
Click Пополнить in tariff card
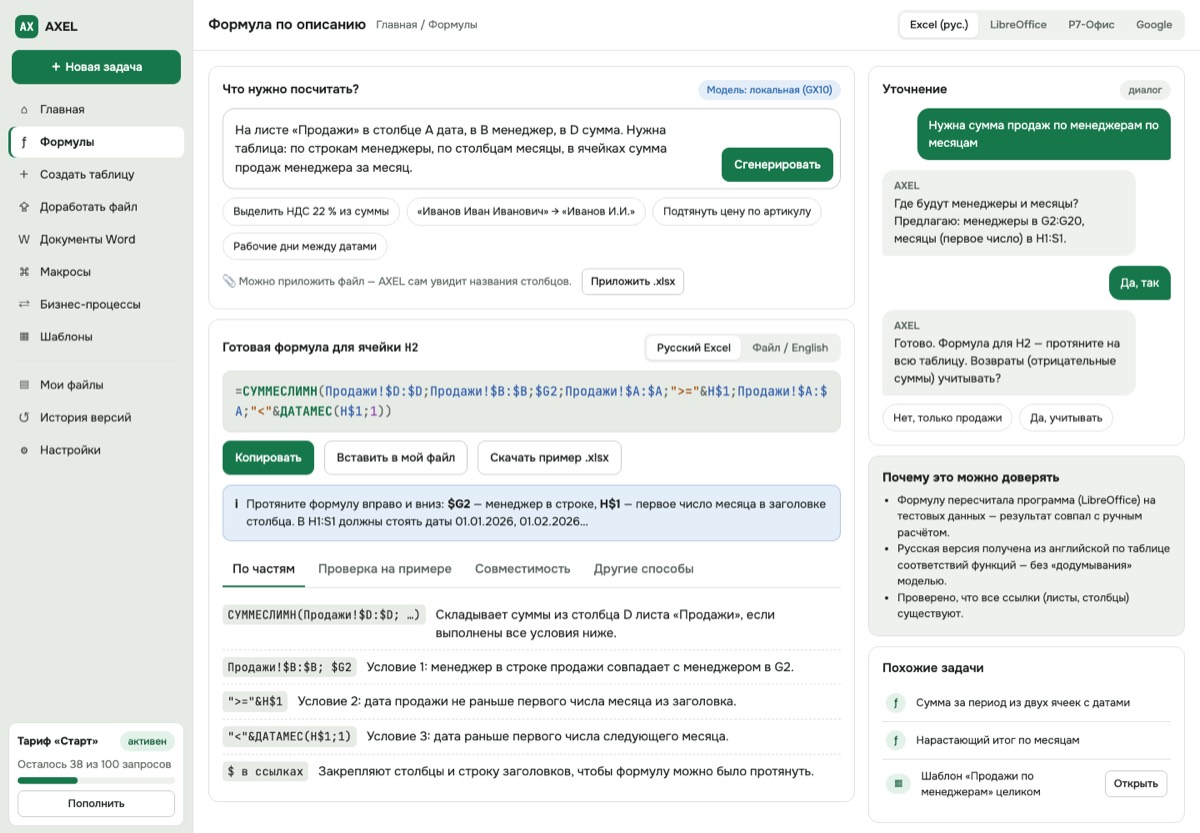pyautogui.click(x=96, y=803)
